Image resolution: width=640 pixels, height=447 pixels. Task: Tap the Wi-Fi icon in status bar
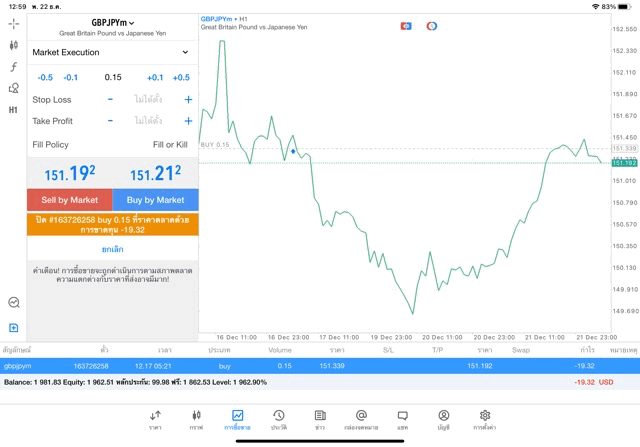point(596,7)
